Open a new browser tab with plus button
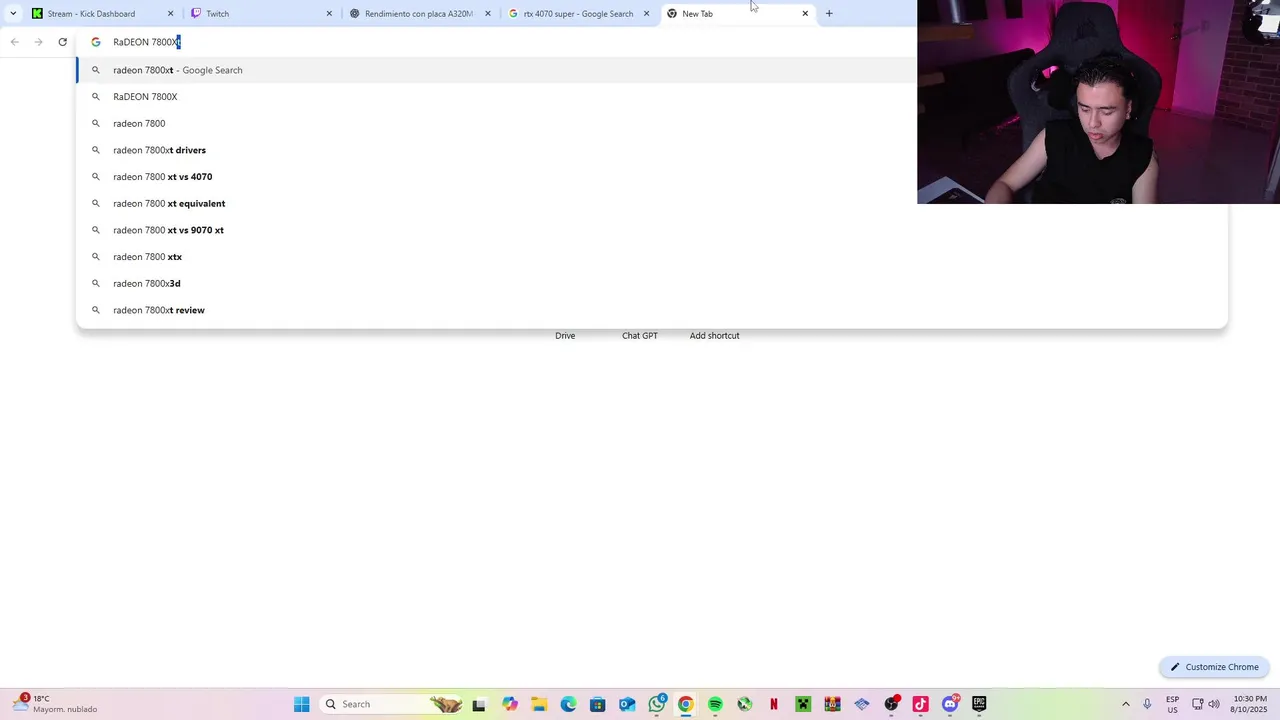 (x=829, y=14)
